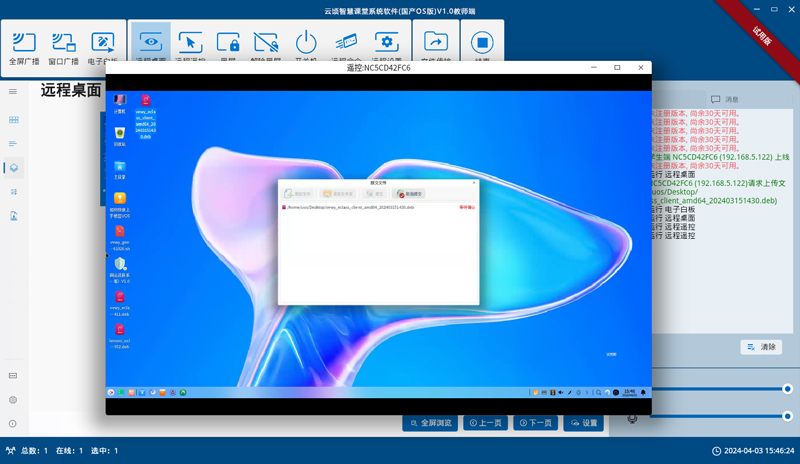The width and height of the screenshot is (800, 464).
Task: Click the 全屏浏览 full-screen browse button
Action: click(x=431, y=423)
